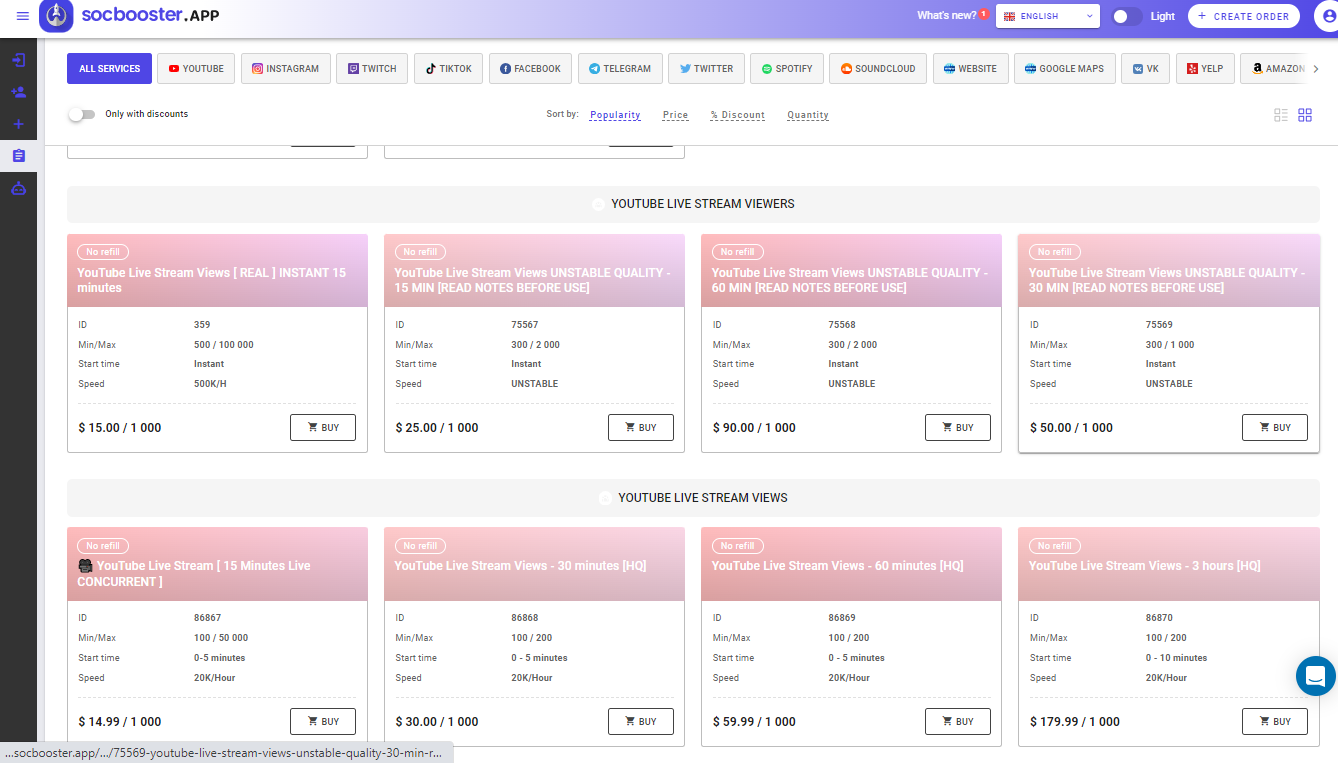Filter services by VK

1146,69
